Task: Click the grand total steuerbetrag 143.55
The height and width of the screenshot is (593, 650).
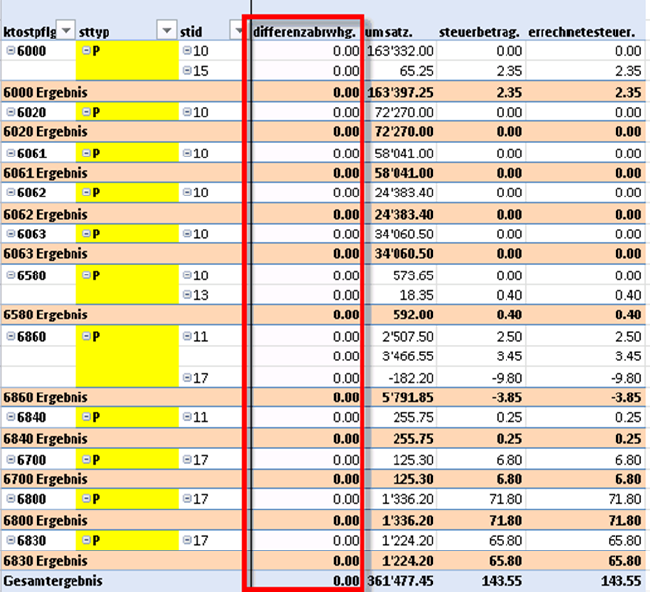Action: click(x=501, y=581)
